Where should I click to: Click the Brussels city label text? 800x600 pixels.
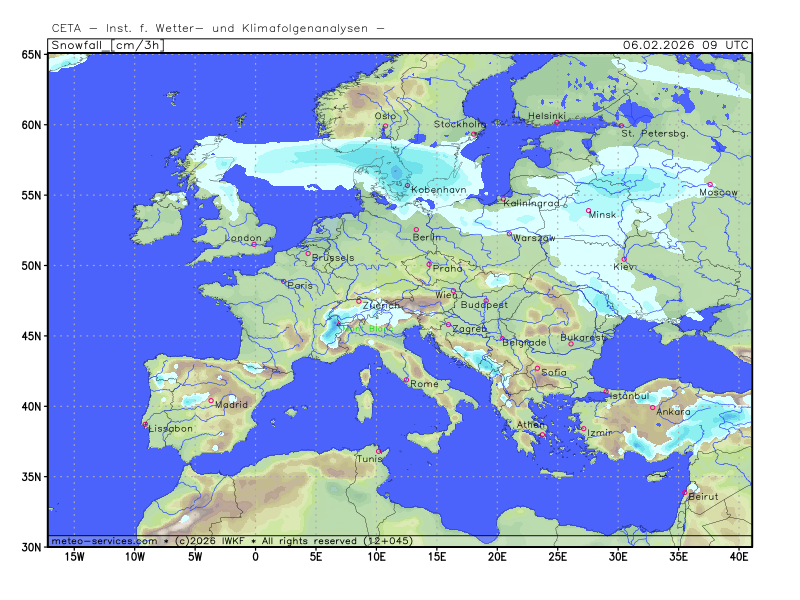click(334, 258)
